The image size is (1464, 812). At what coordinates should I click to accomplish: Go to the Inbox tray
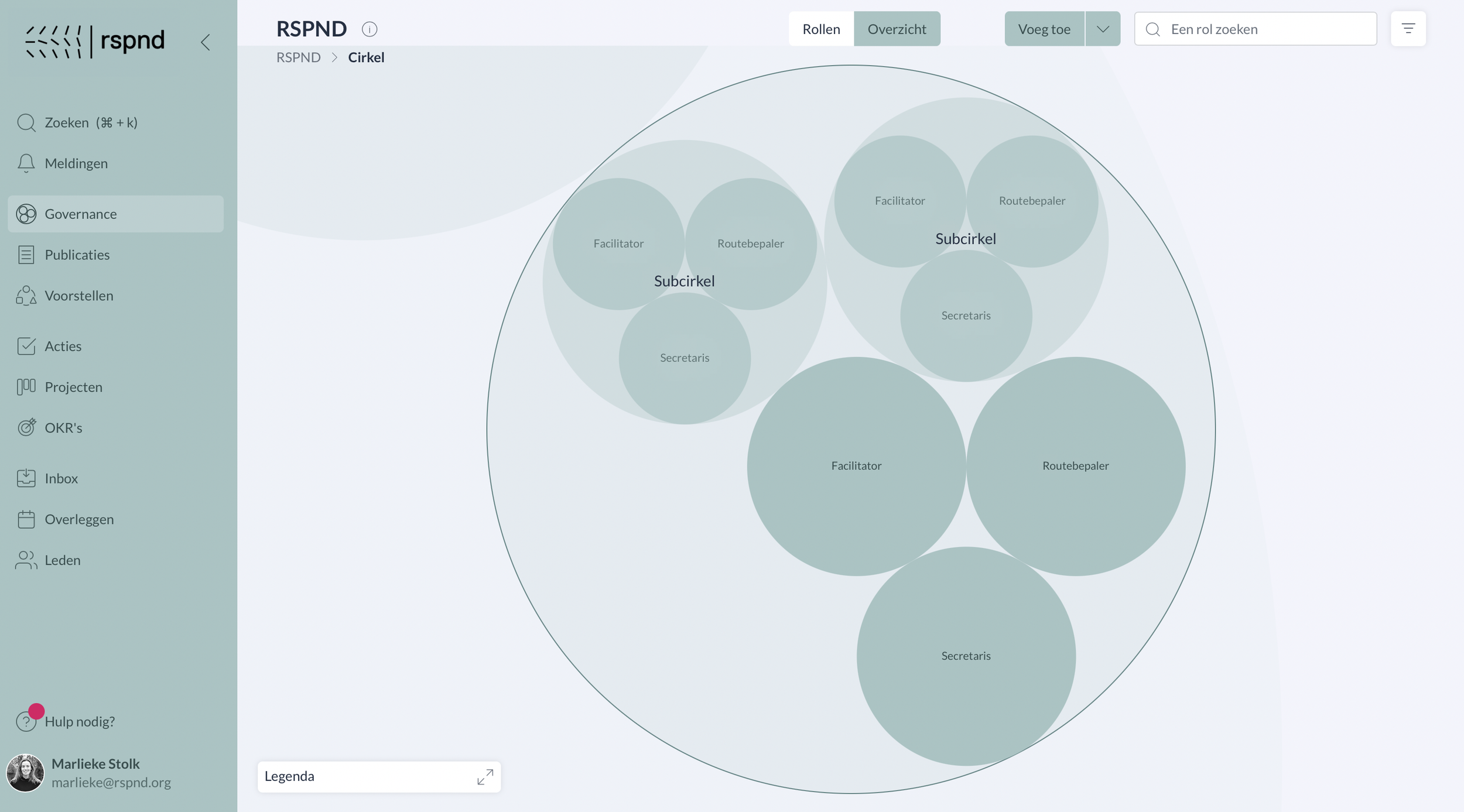point(61,478)
